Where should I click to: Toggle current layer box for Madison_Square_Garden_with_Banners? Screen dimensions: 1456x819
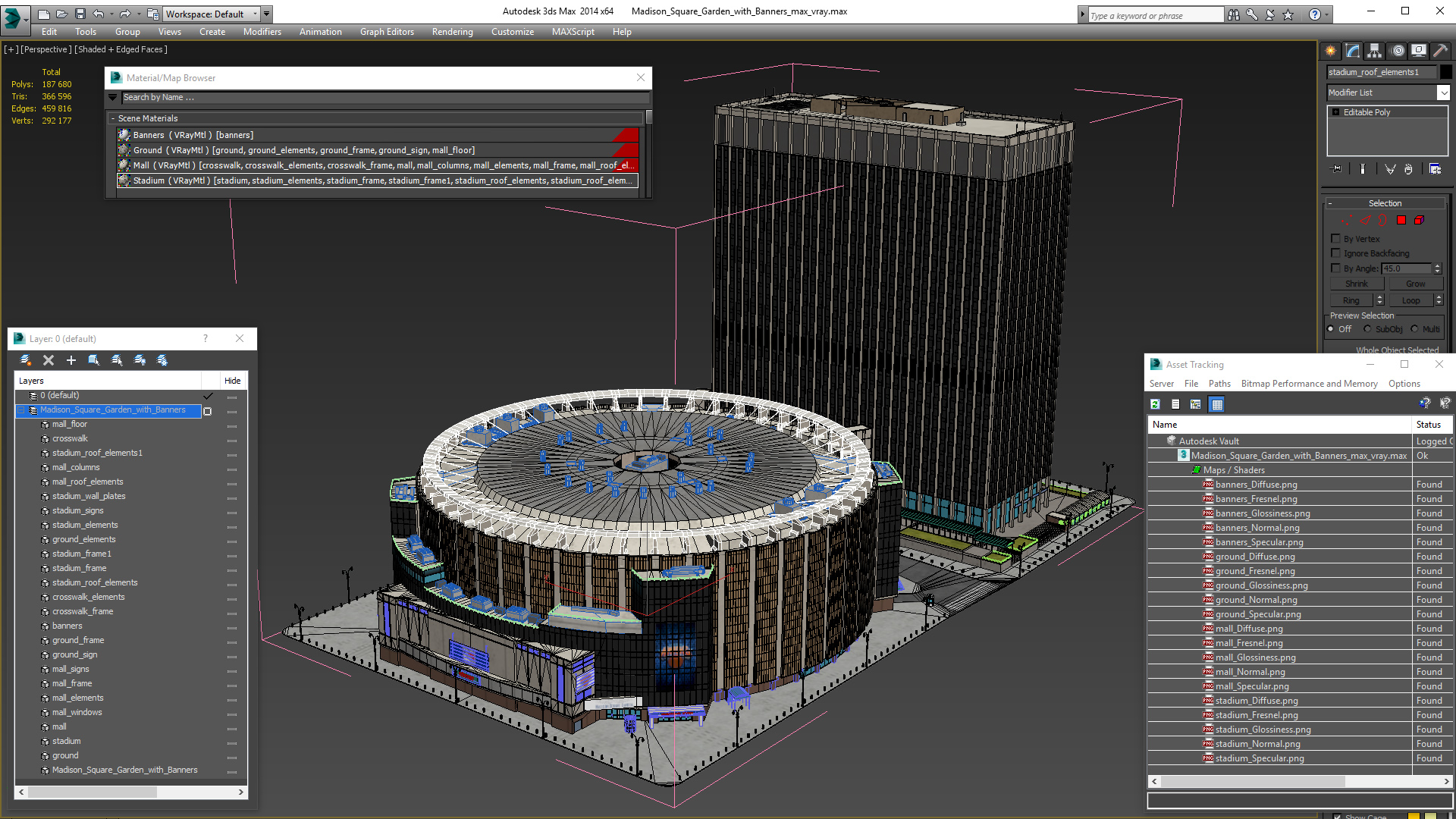tap(207, 411)
